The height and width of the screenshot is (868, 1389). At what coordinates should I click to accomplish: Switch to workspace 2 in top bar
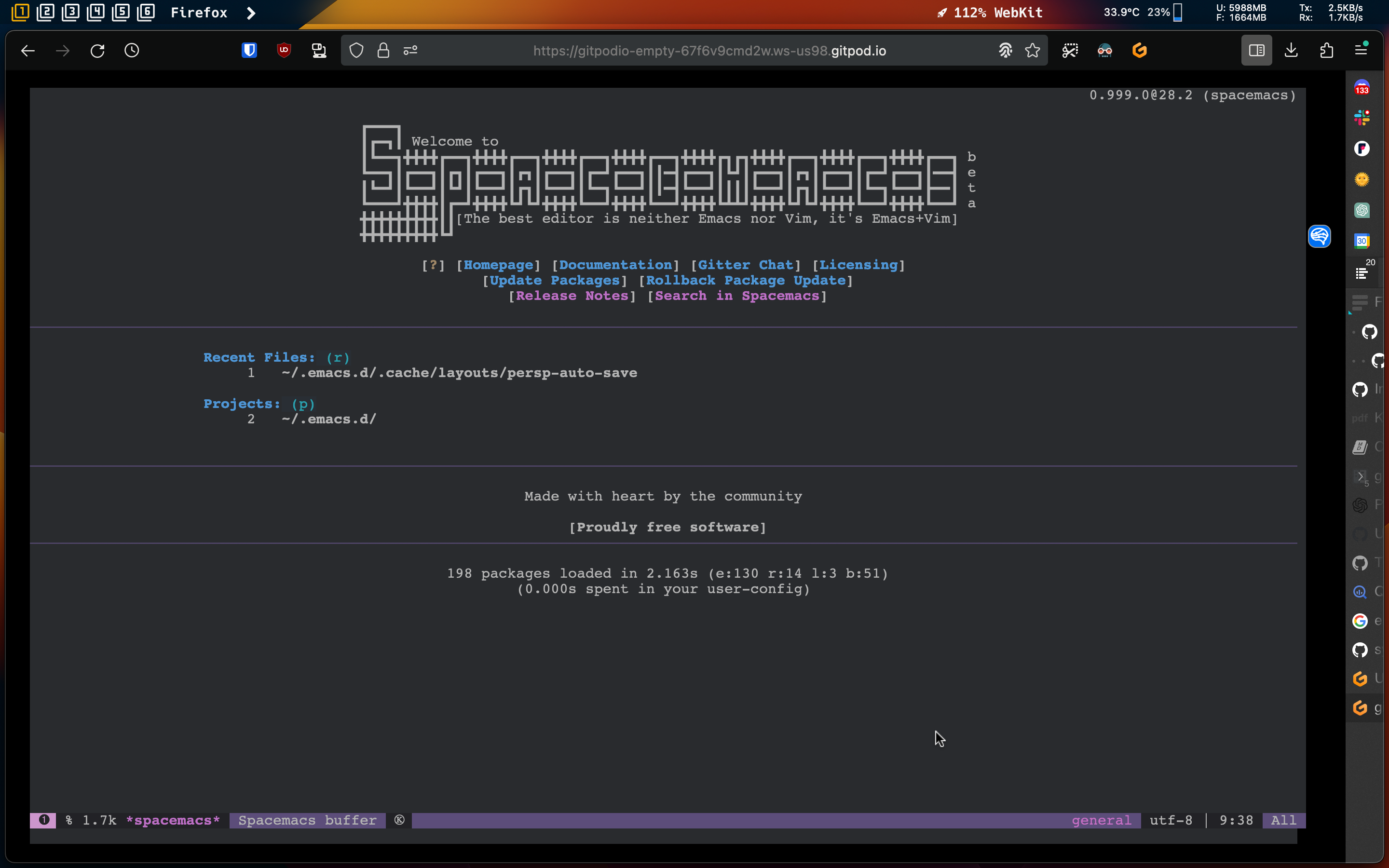click(x=45, y=12)
